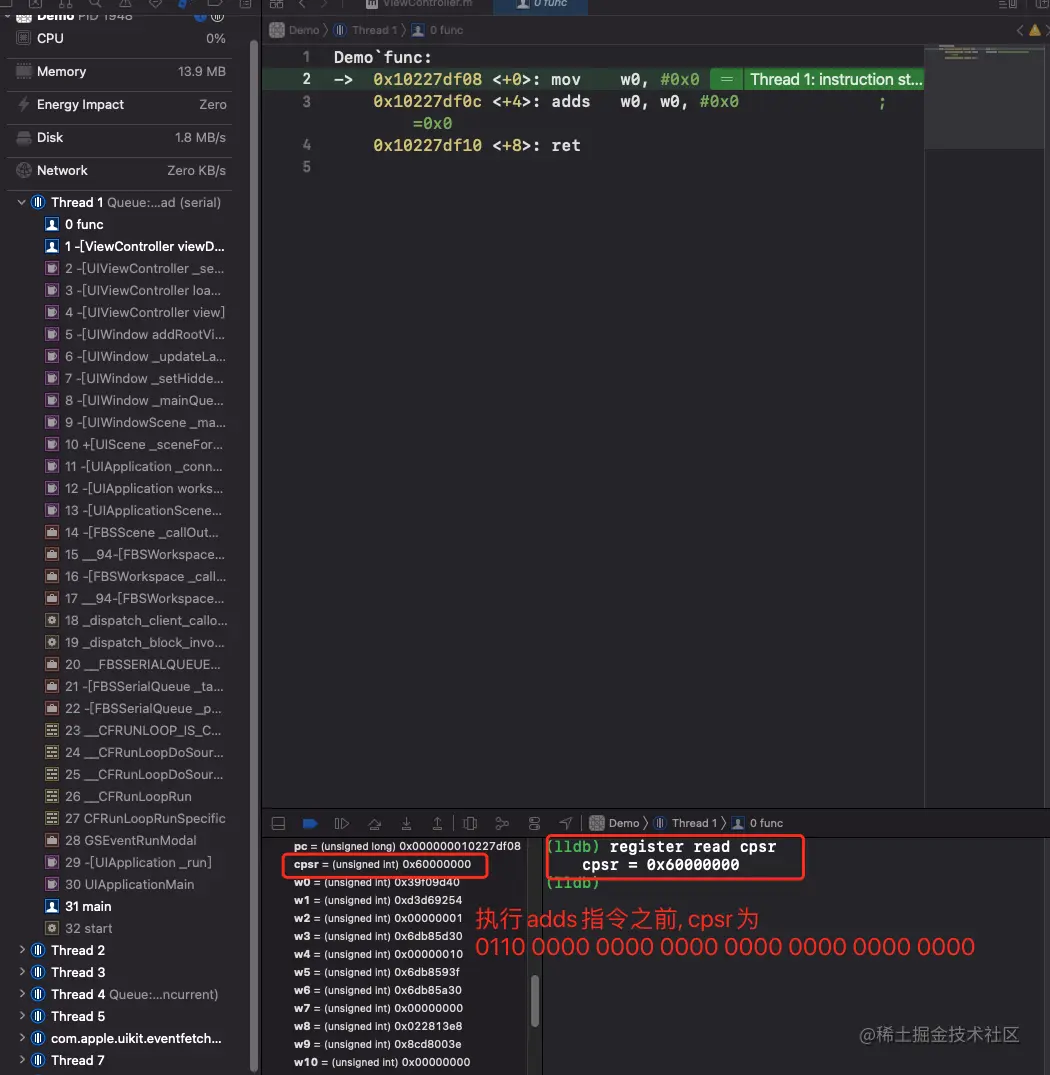
Task: Select the cpsr = 0x60000000 variable row
Action: coord(382,865)
